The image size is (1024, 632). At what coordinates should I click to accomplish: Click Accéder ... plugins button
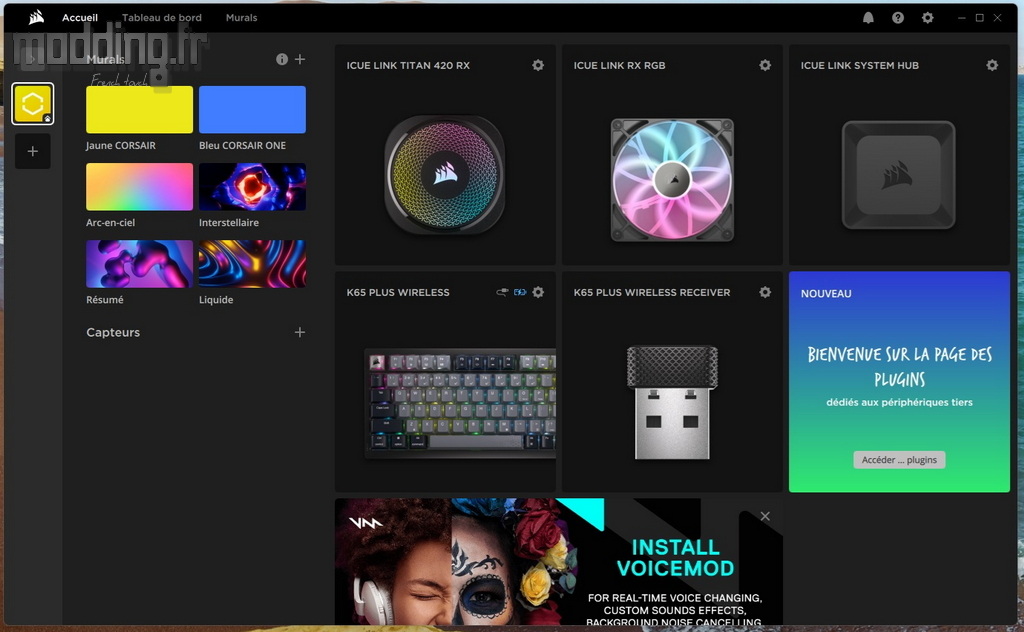(899, 460)
